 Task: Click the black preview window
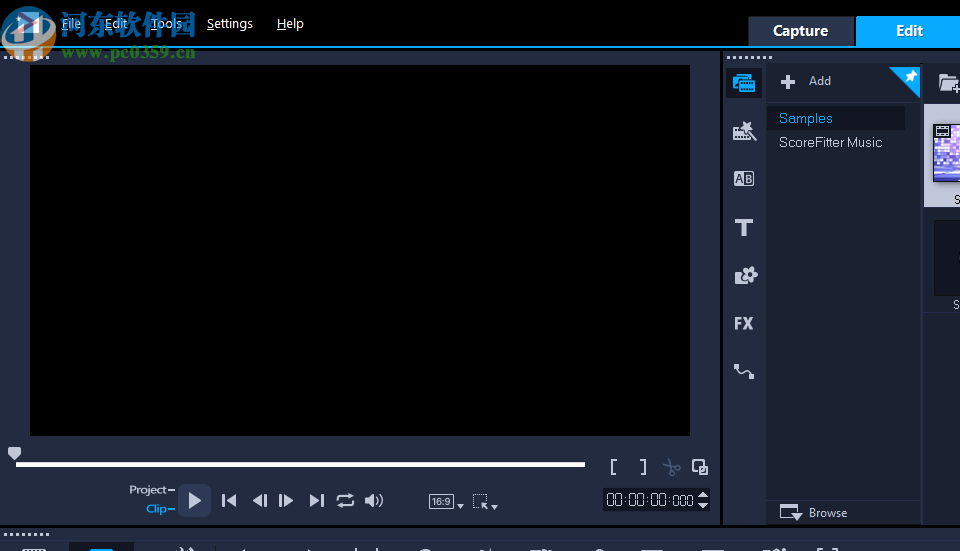coord(360,250)
